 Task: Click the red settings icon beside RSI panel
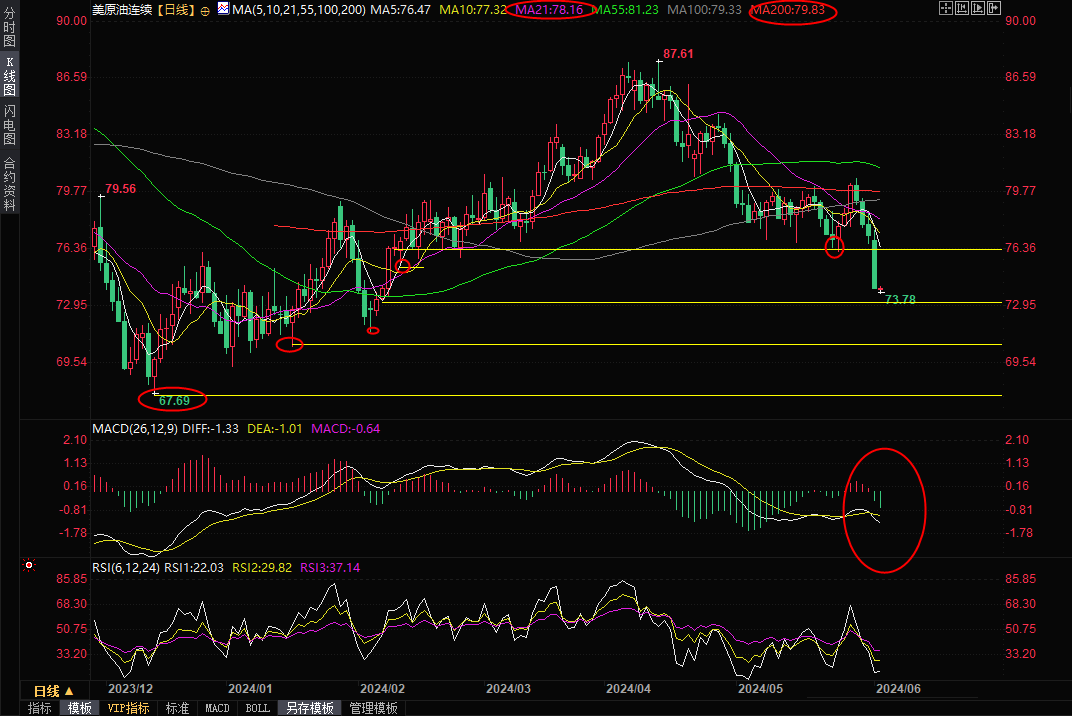pyautogui.click(x=29, y=566)
